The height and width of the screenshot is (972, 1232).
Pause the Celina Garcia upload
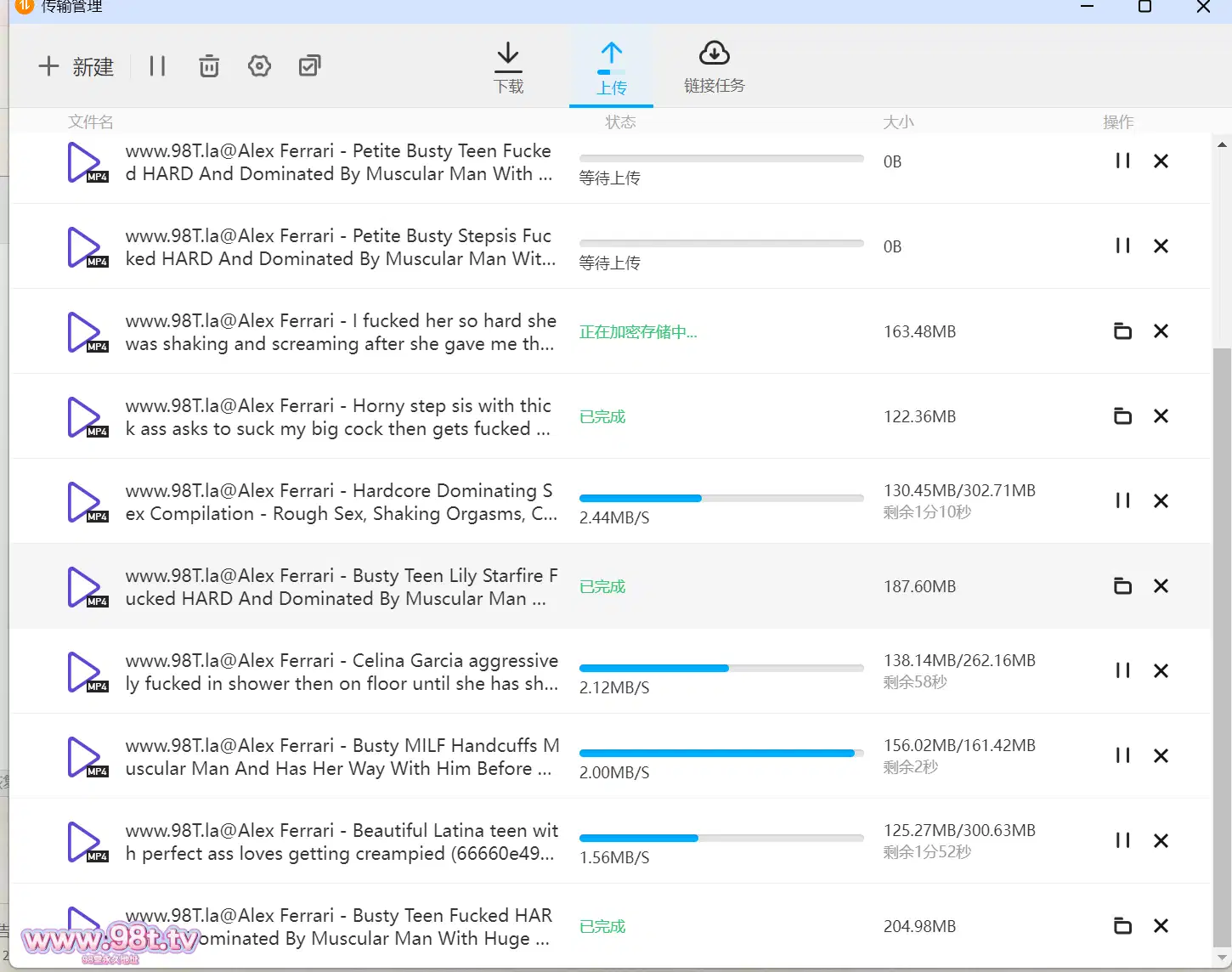1122,670
